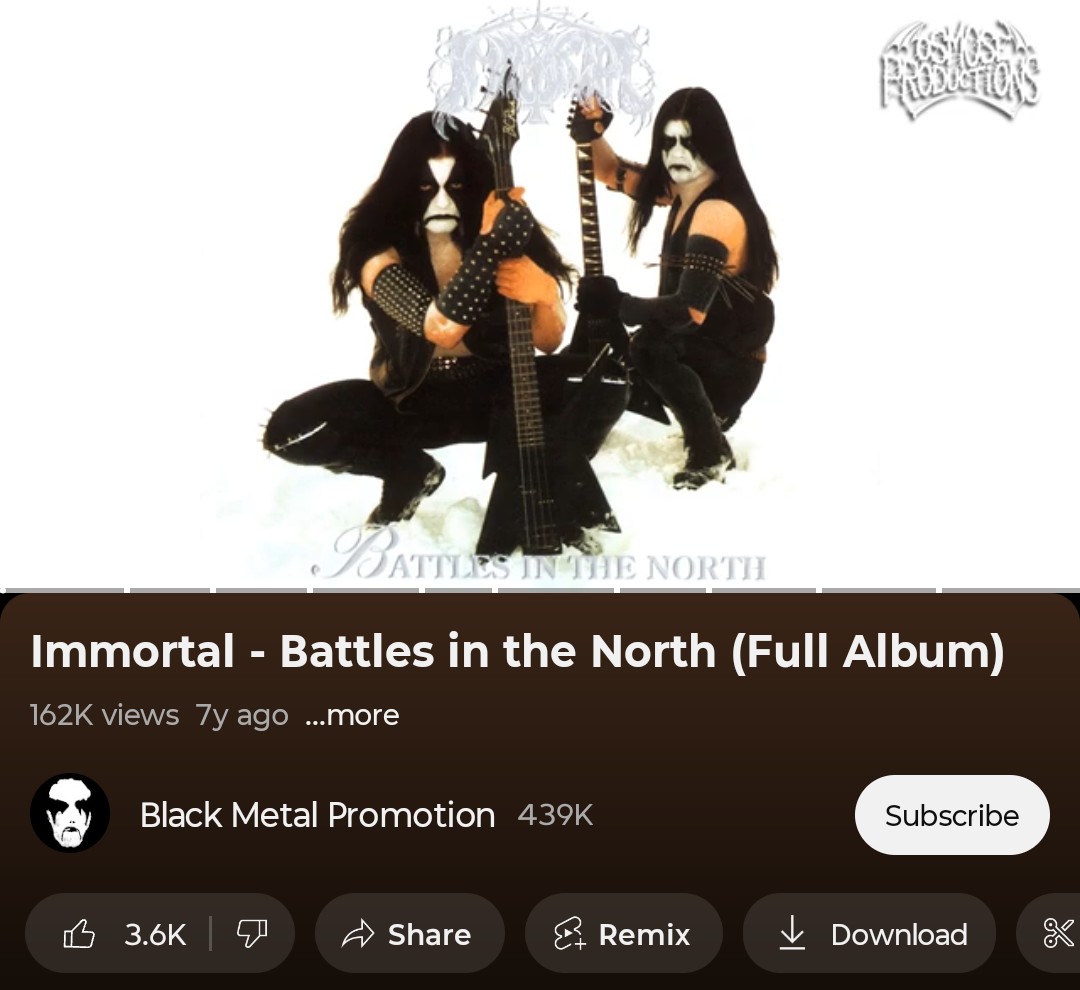Screen dimensions: 1080x990
Task: Tap the 162K views text
Action: [x=104, y=715]
